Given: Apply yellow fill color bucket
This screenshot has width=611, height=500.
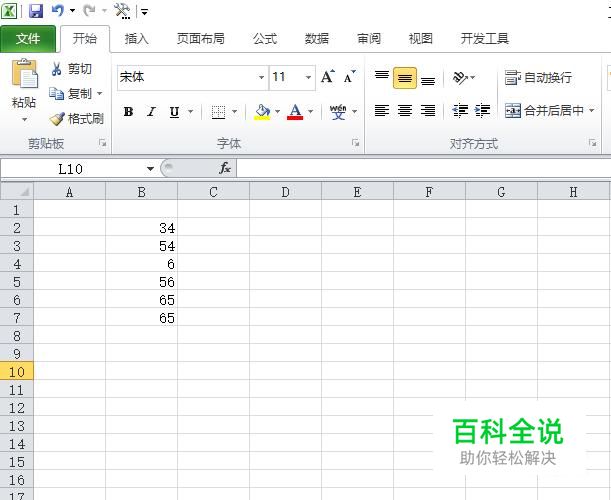Looking at the screenshot, I should 262,112.
